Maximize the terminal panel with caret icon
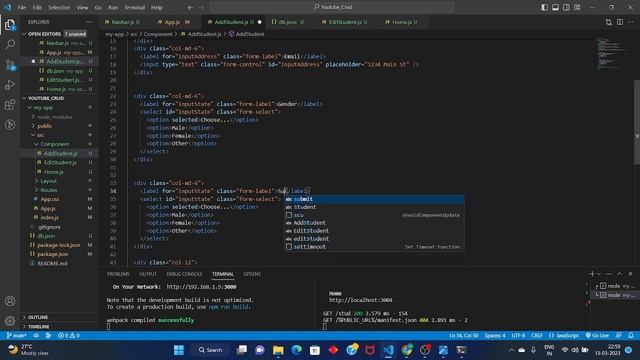The height and width of the screenshot is (360, 640). click(x=619, y=273)
